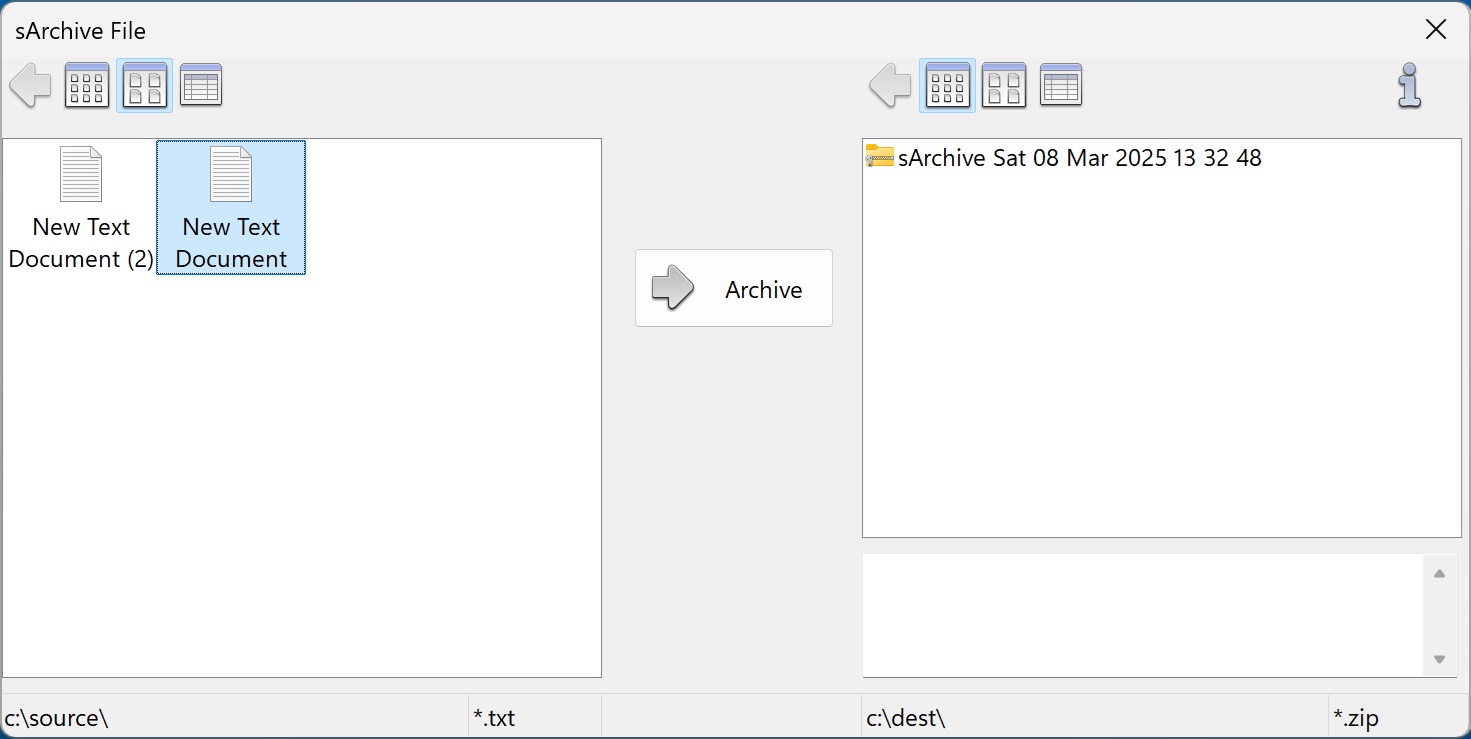This screenshot has height=739, width=1471.
Task: Toggle report view for the destination file list
Action: 1061,85
